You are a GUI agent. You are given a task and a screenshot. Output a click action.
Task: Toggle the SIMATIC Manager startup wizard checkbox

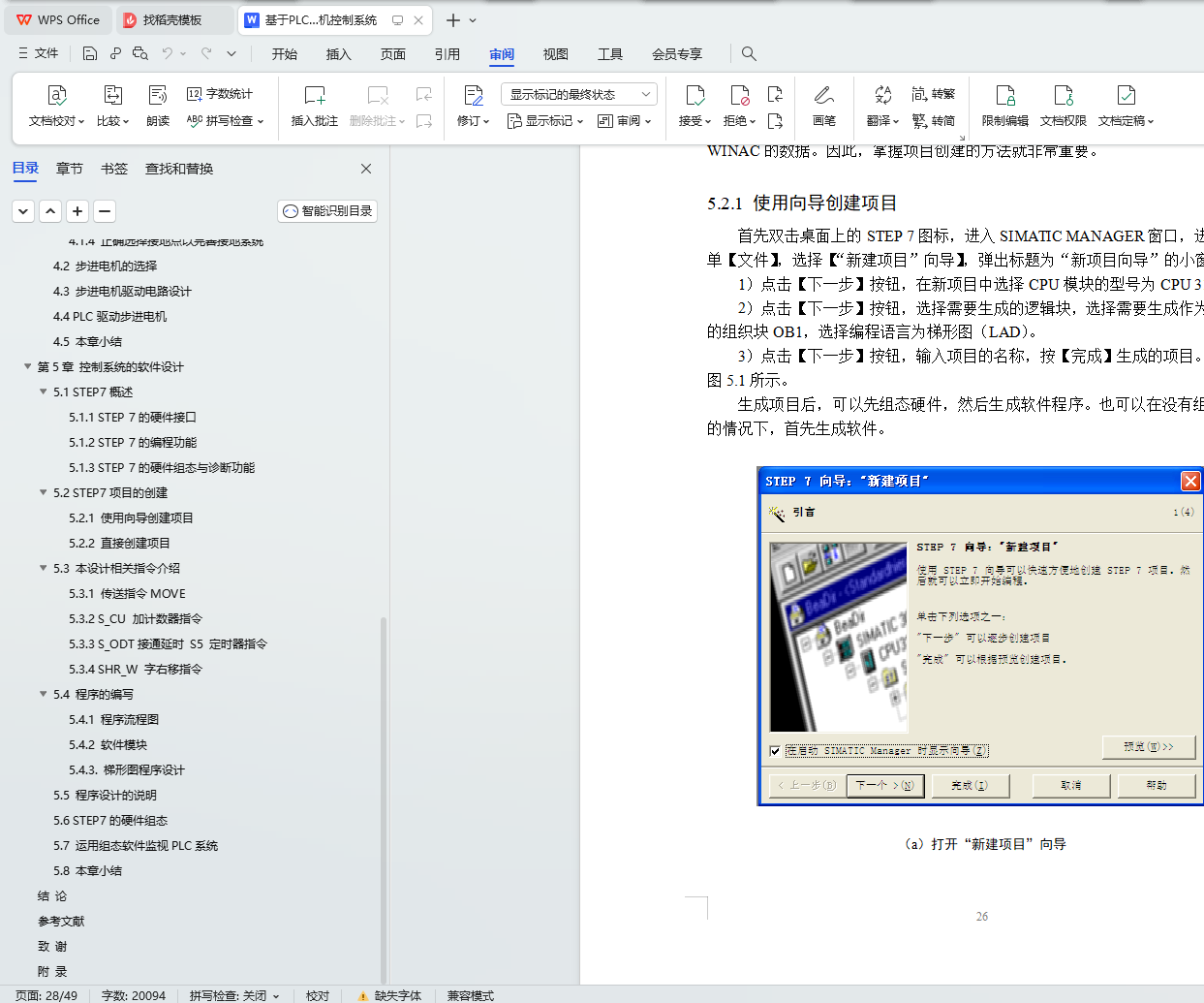(775, 750)
